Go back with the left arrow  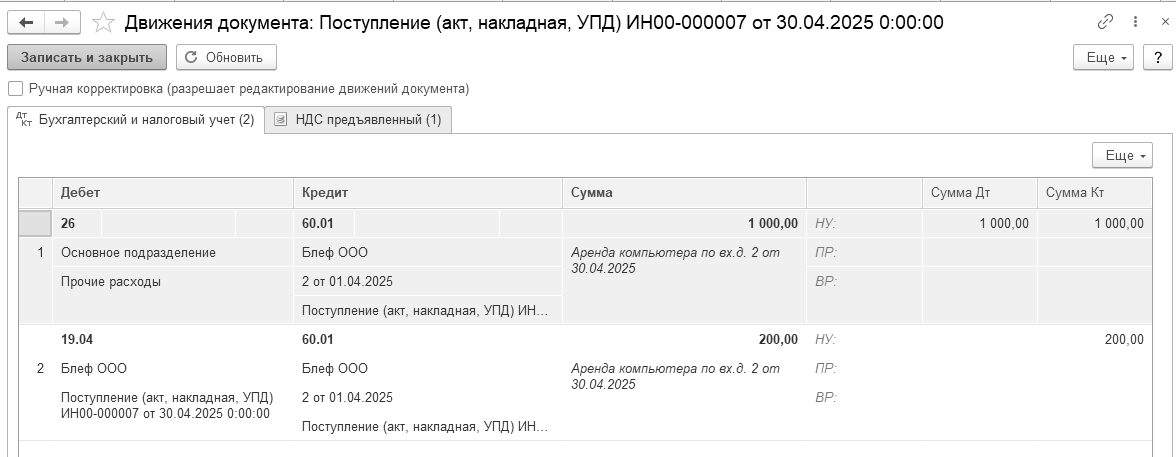[x=26, y=23]
